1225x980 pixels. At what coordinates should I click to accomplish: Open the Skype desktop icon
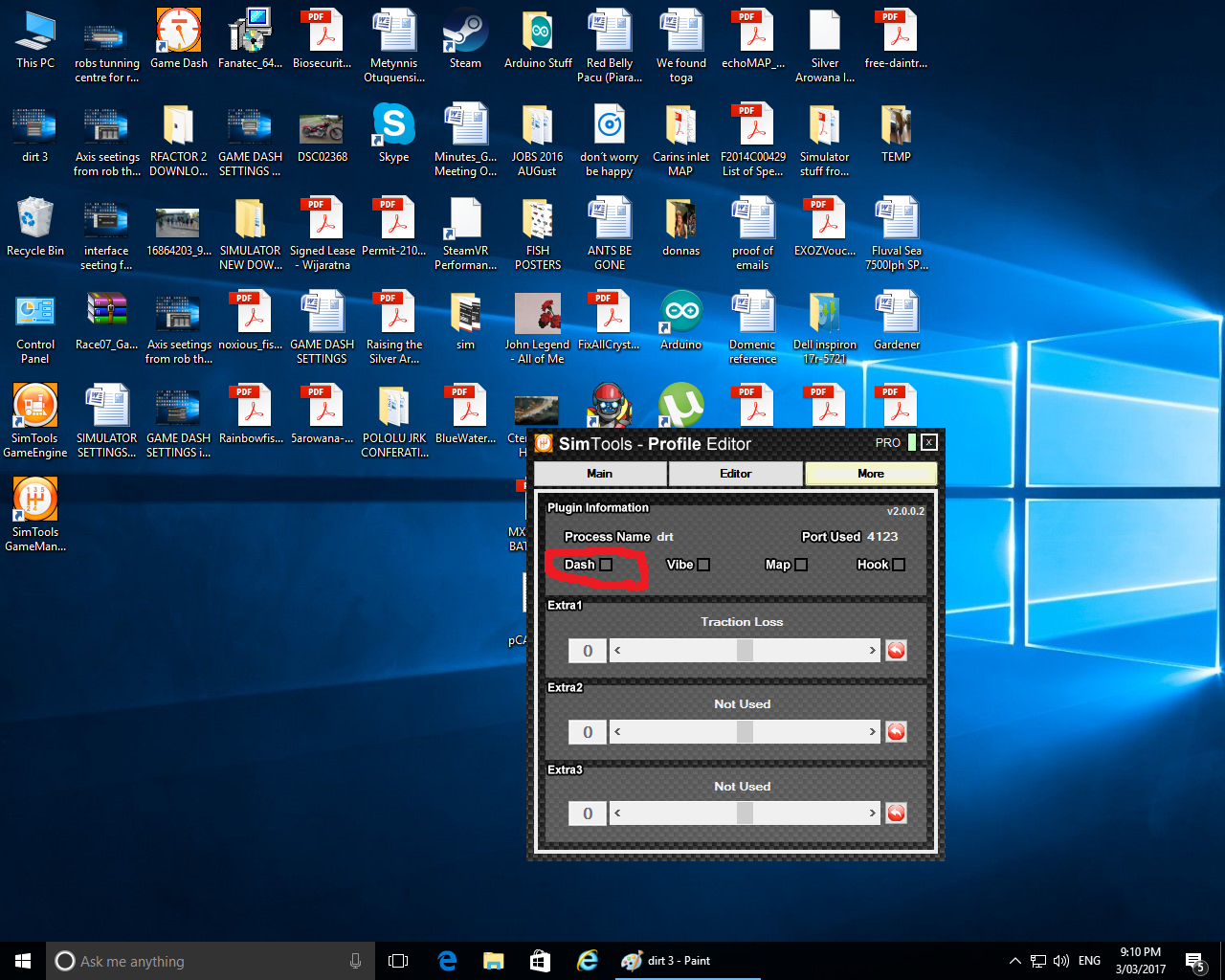pos(393,124)
